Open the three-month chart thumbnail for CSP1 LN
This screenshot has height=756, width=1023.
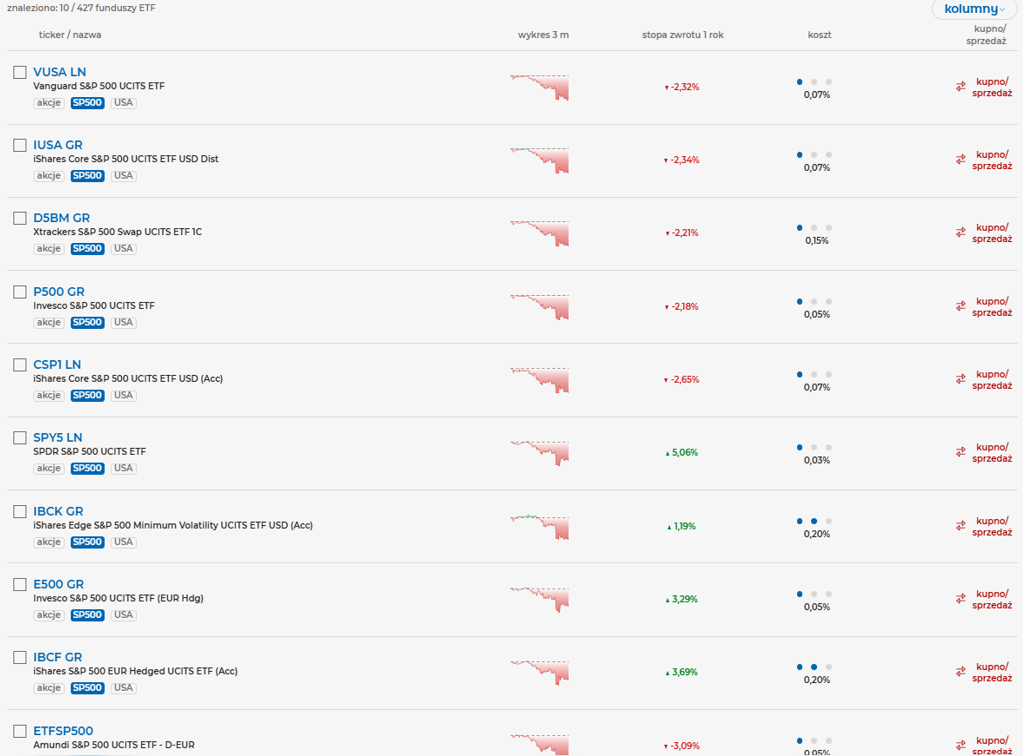click(540, 380)
